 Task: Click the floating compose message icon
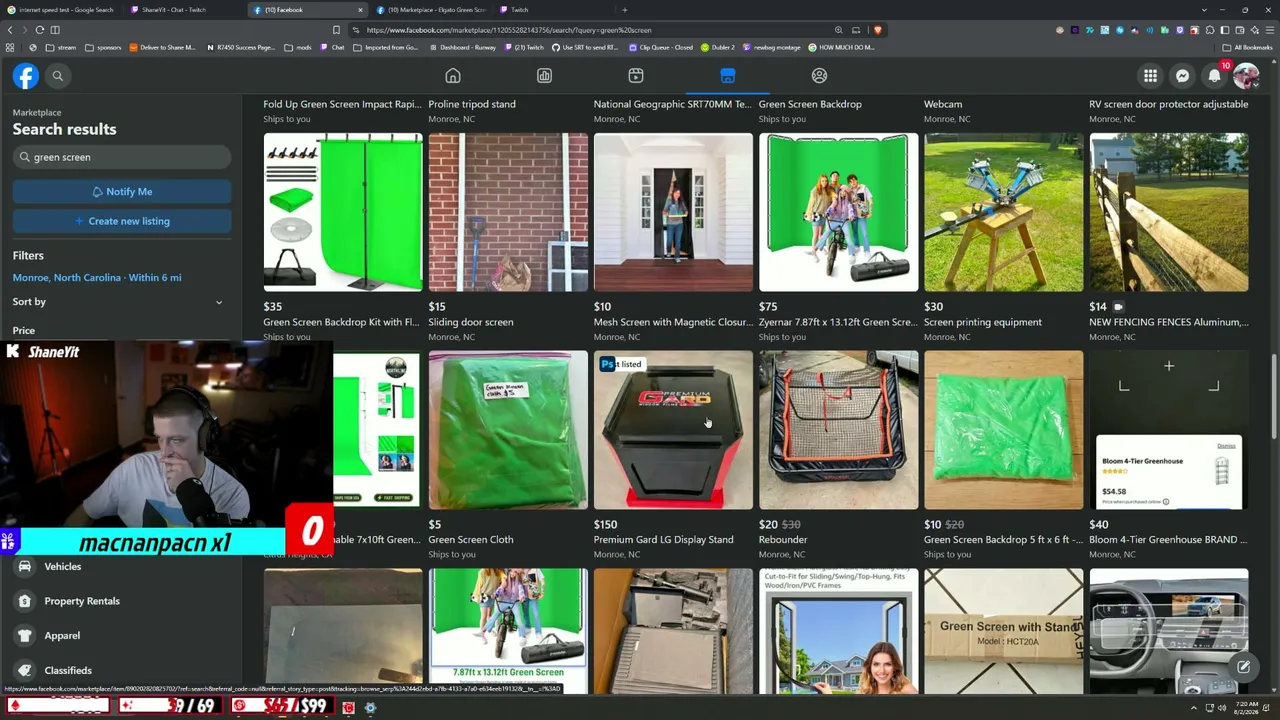[1243, 667]
